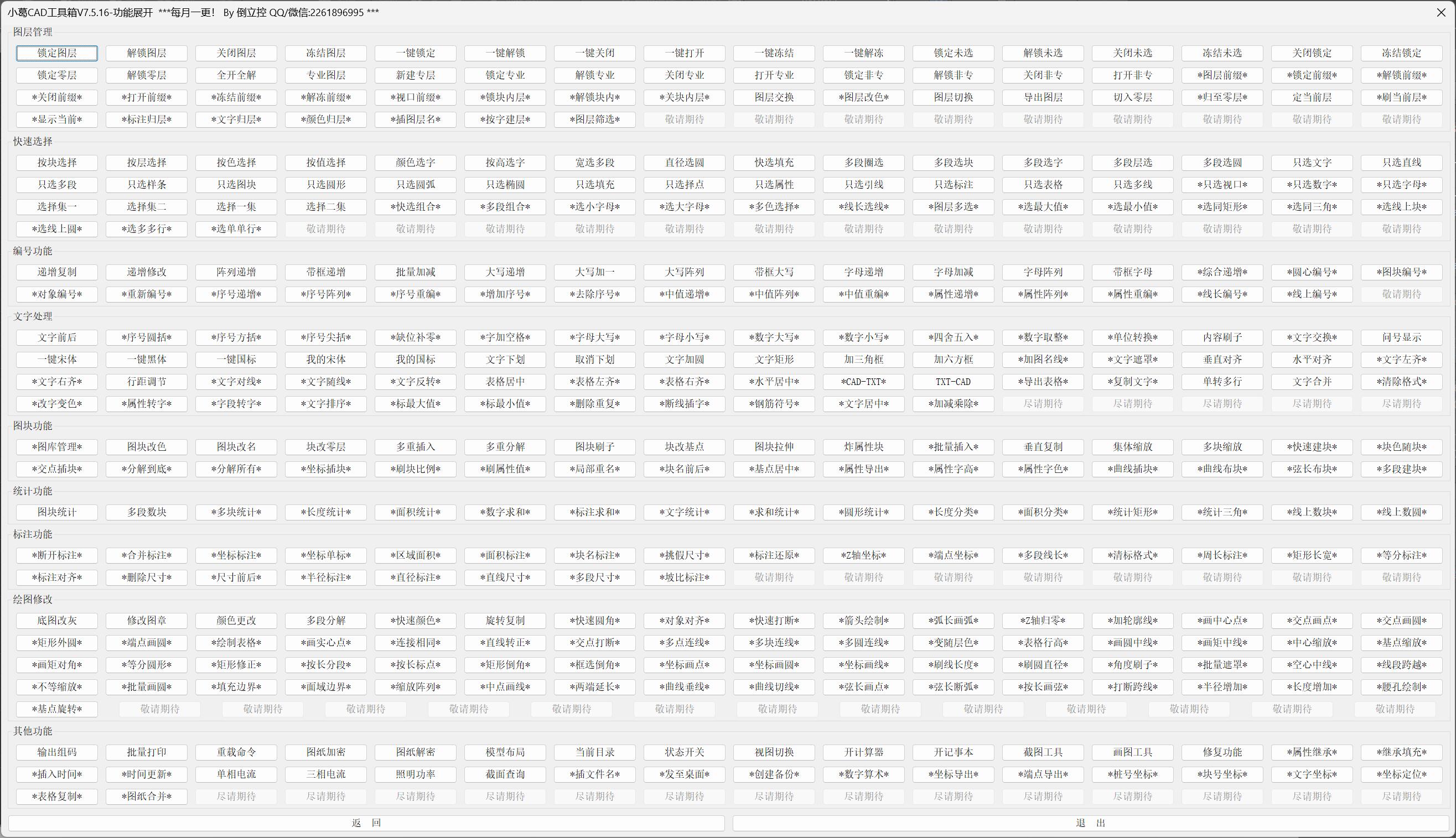Click the 一键宋体 text button
The height and width of the screenshot is (838, 1456).
[x=57, y=359]
